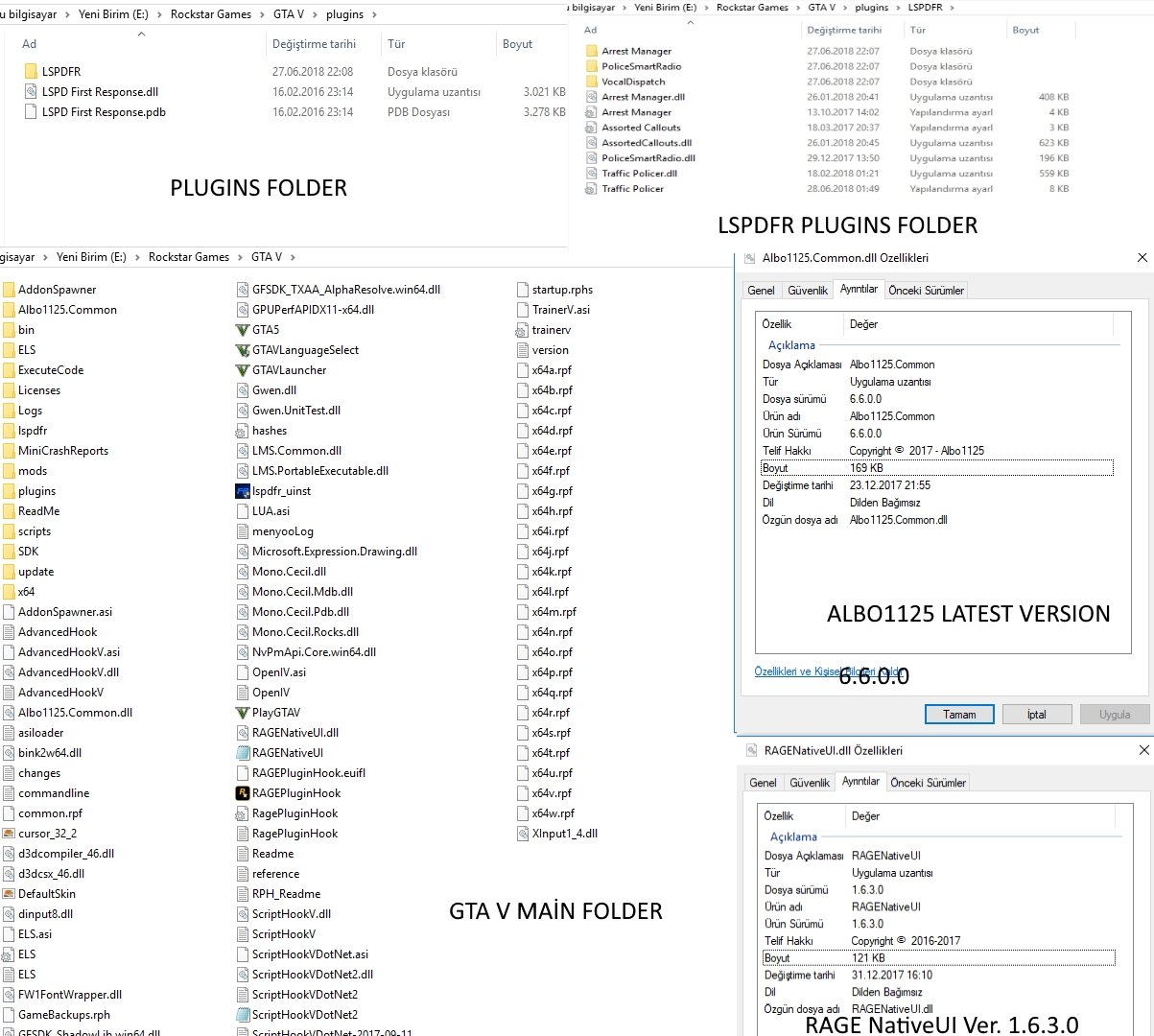Open Yeni Birim (E:) breadcrumb in main folder window

[92, 257]
